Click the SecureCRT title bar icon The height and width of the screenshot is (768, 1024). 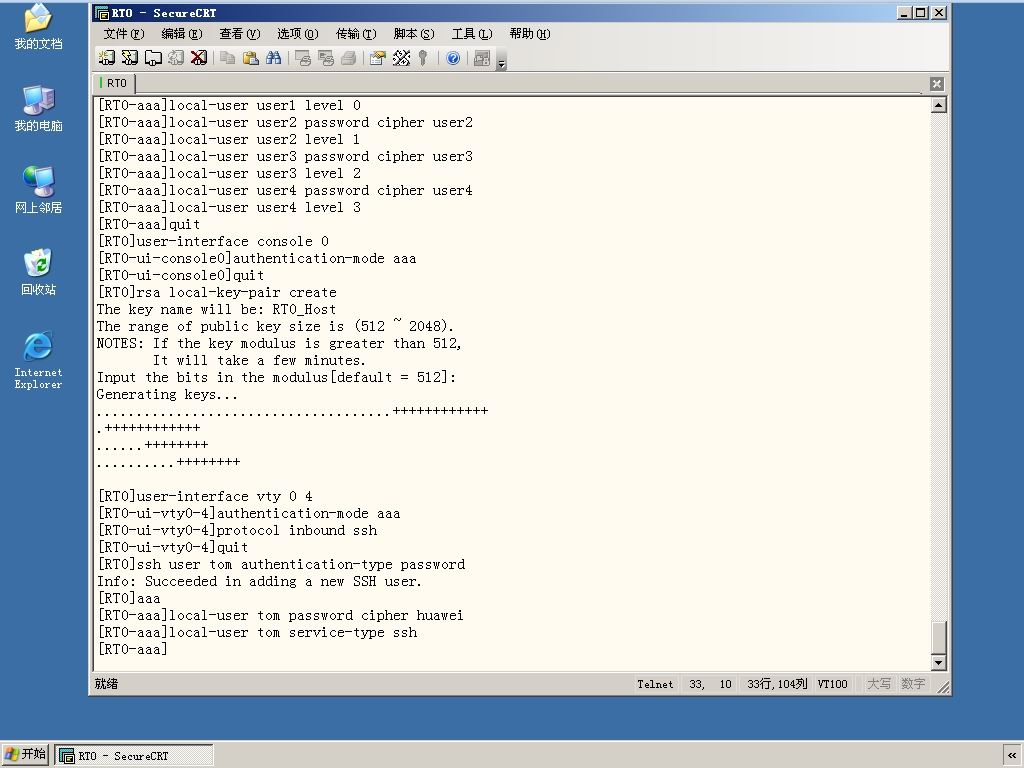[101, 12]
